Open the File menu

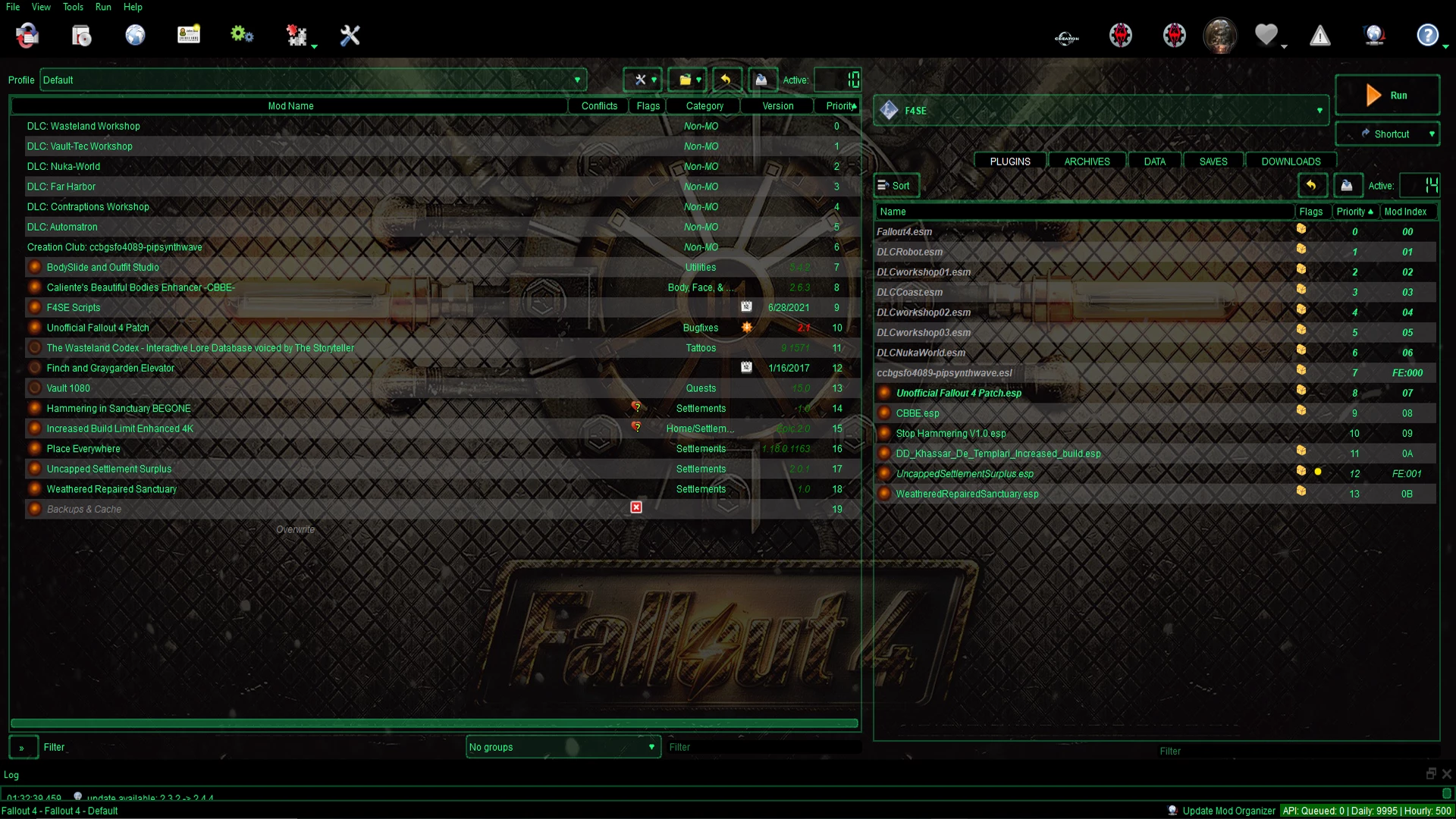[13, 7]
